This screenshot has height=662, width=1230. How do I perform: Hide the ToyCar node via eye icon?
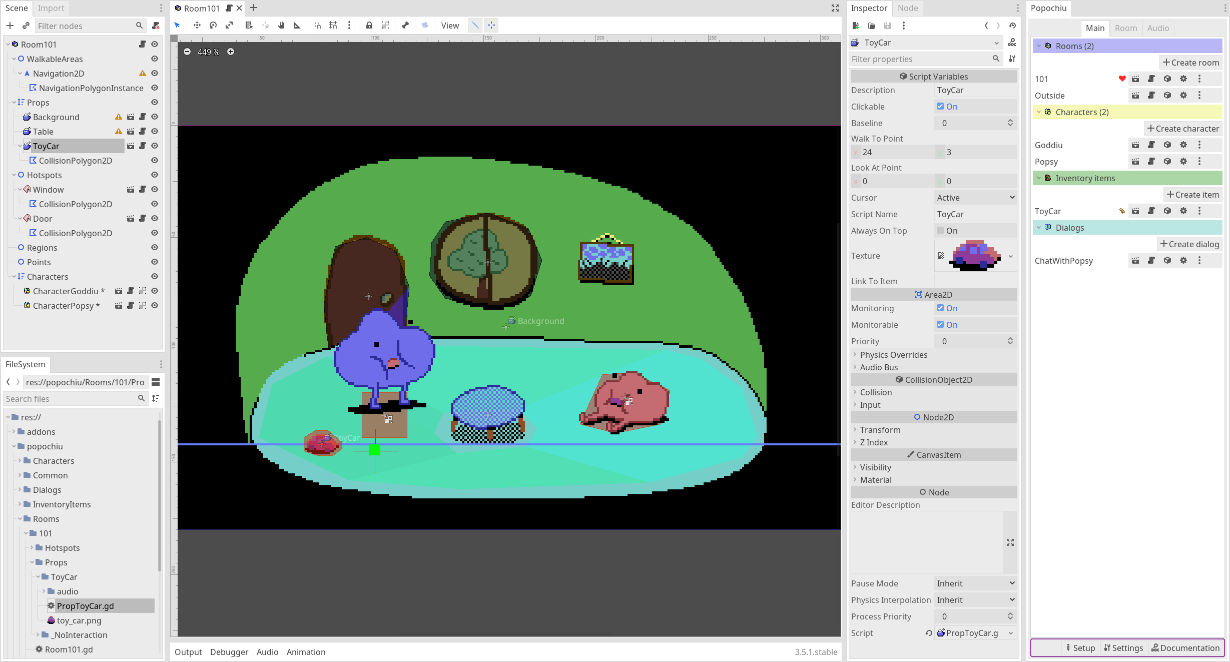154,146
